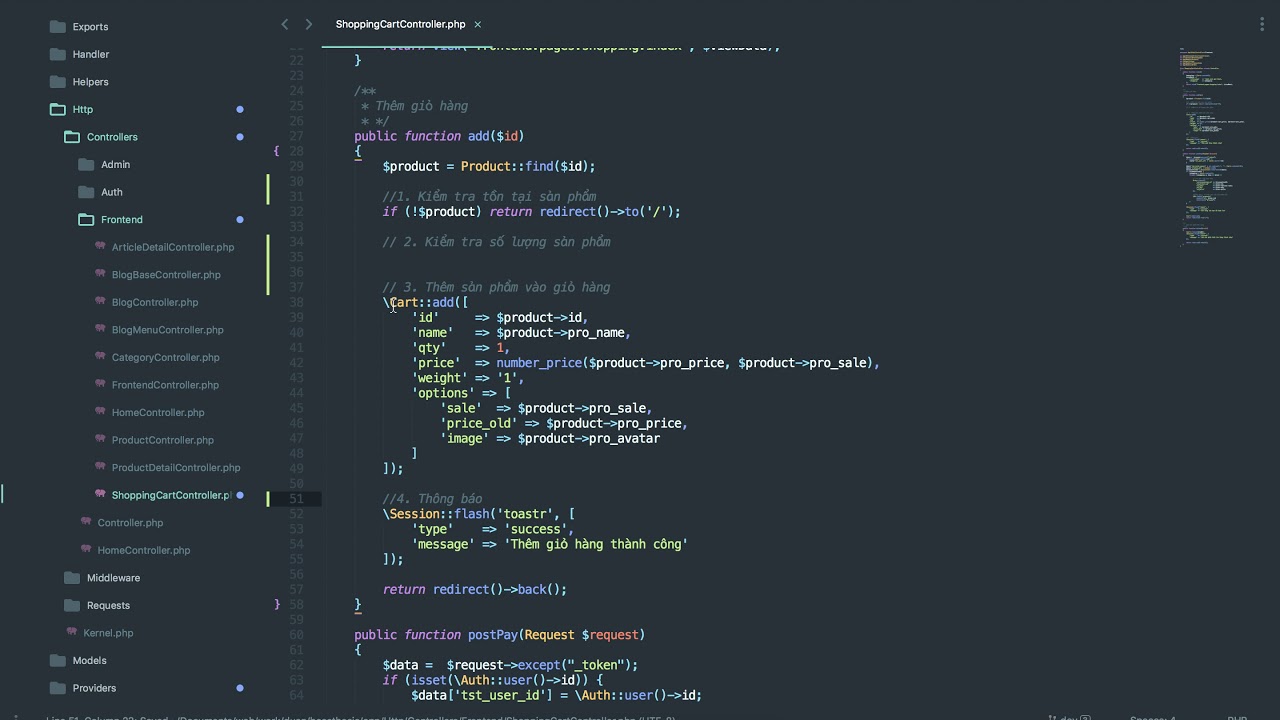This screenshot has height=720, width=1280.
Task: Click '\Cart::add([' on line 38
Action: [x=425, y=302]
